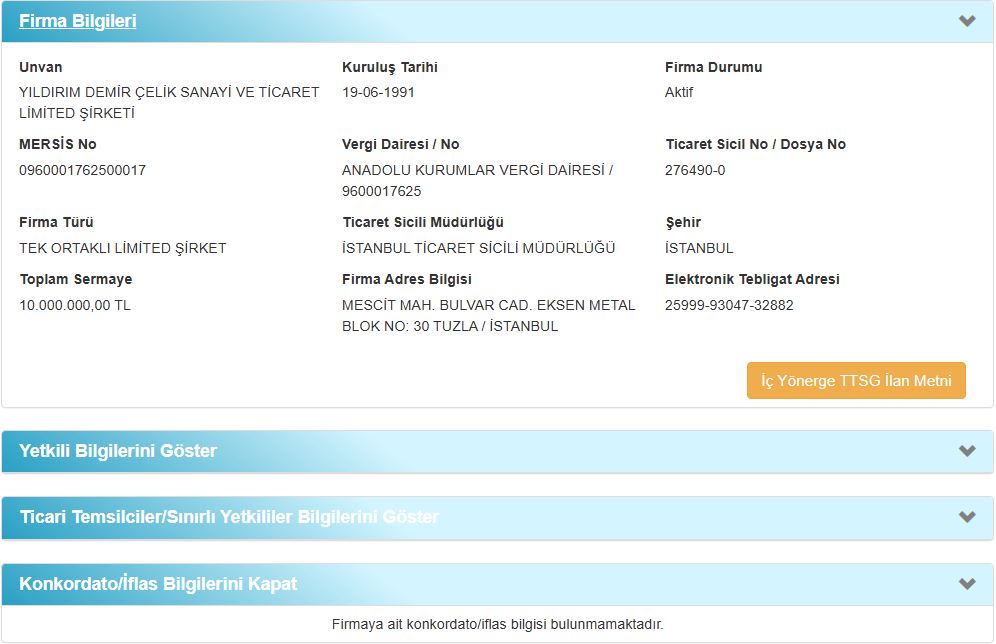Screen dimensions: 996x644
Task: Click the Firma Adres Bilgisi label
Action: pos(407,279)
